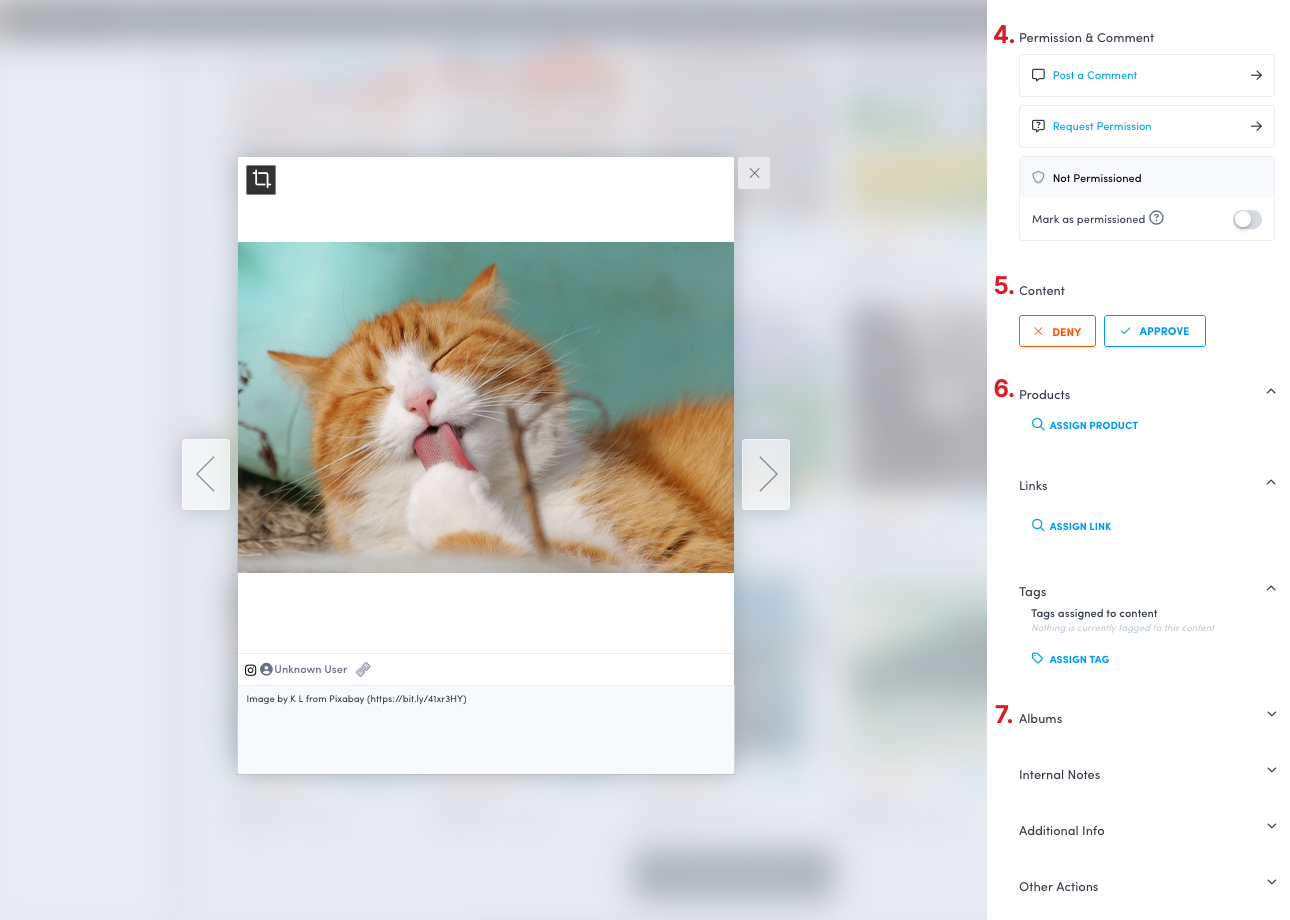
Task: Collapse the Links section
Action: click(1271, 483)
